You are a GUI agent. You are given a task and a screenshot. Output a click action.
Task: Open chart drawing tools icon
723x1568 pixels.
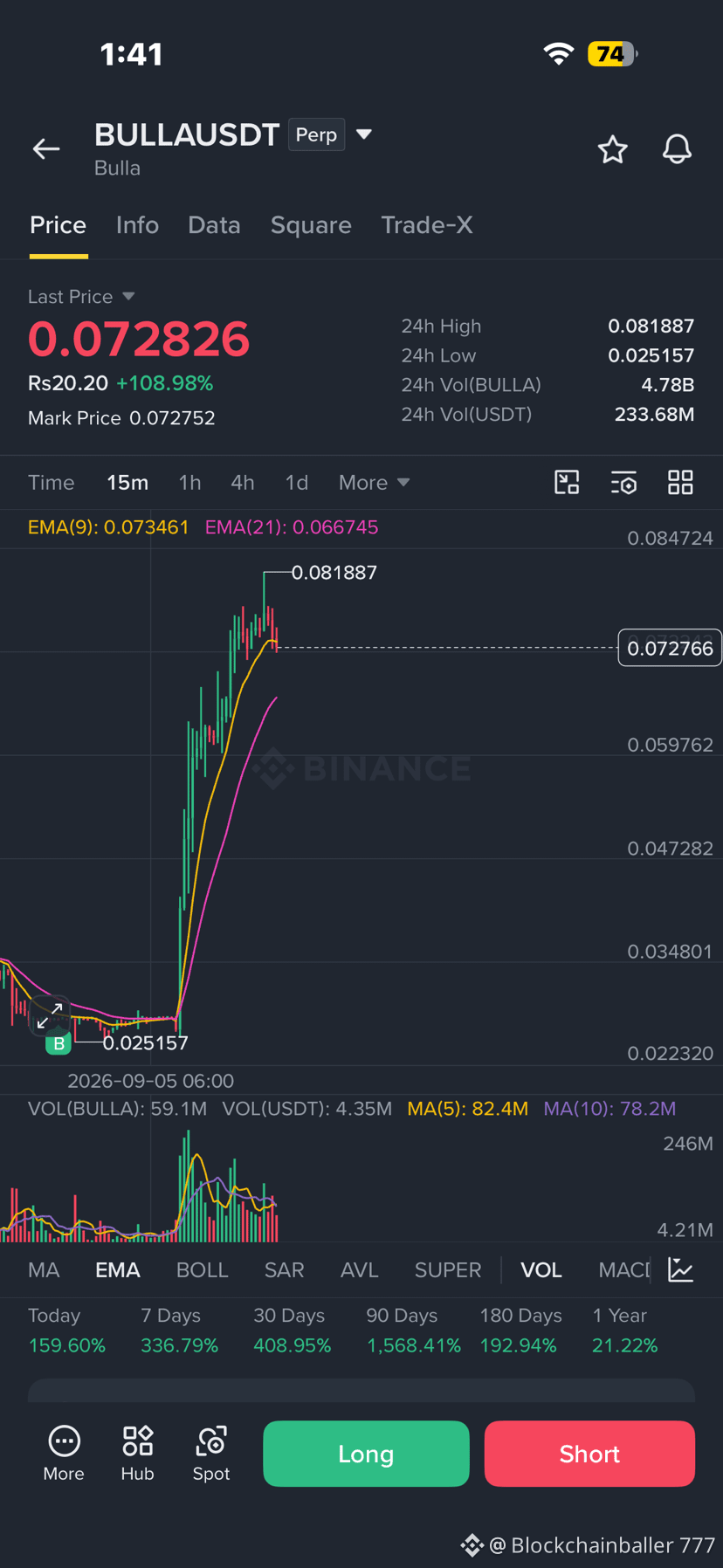coord(567,482)
